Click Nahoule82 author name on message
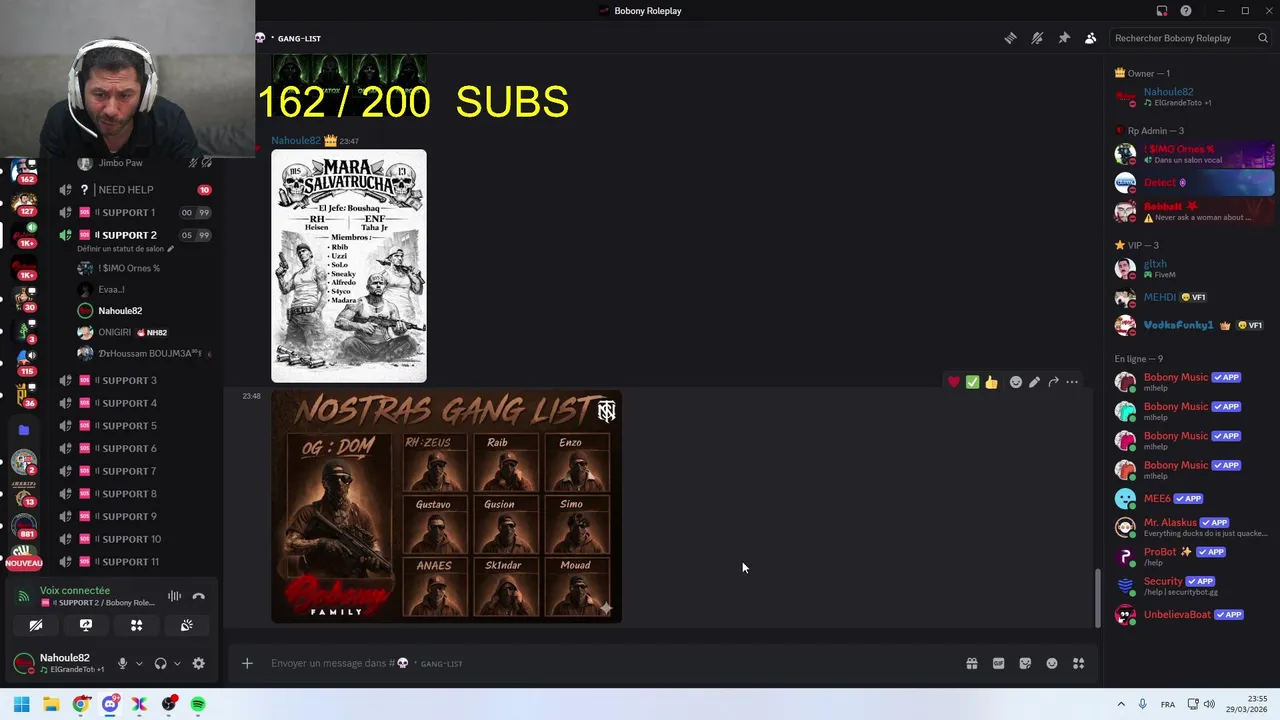Image resolution: width=1280 pixels, height=720 pixels. pos(296,141)
